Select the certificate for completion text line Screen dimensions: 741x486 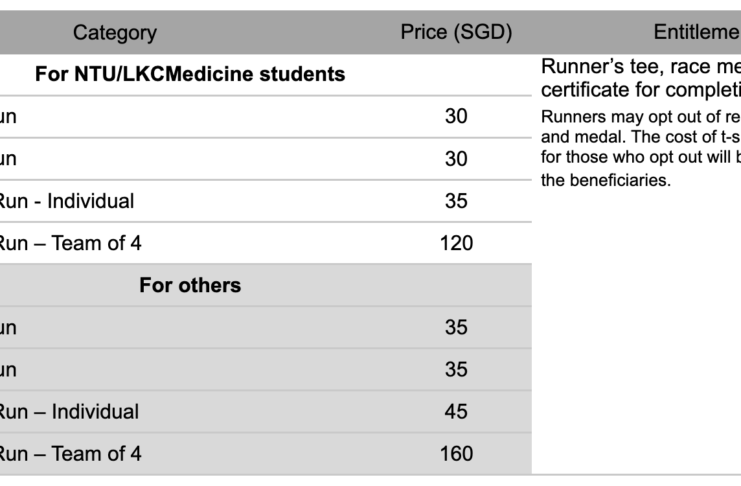click(641, 90)
